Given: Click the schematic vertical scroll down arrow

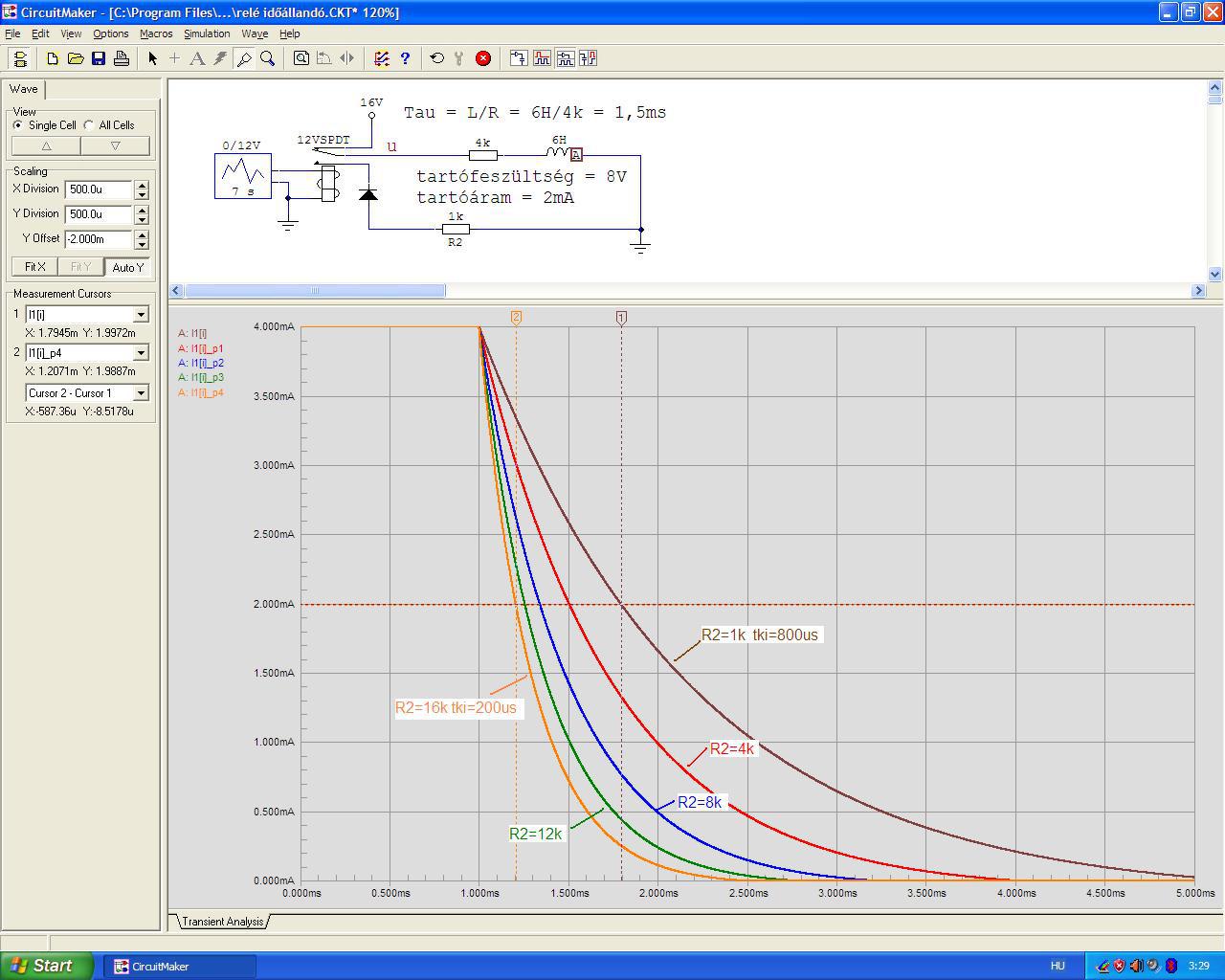Looking at the screenshot, I should click(x=1215, y=274).
